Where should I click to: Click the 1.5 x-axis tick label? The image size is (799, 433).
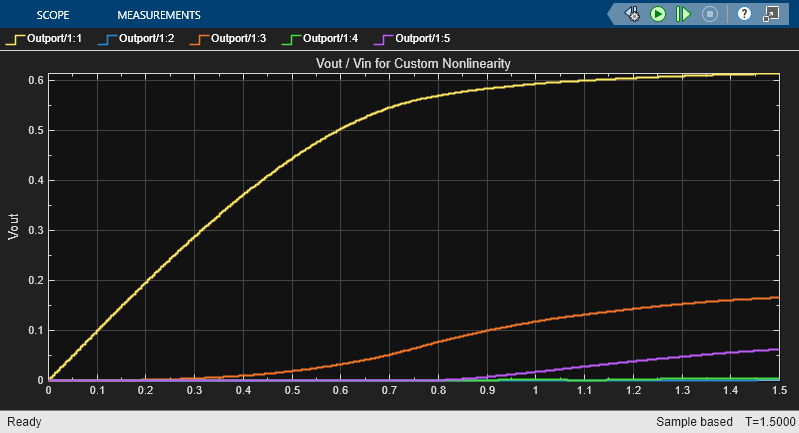tap(779, 390)
